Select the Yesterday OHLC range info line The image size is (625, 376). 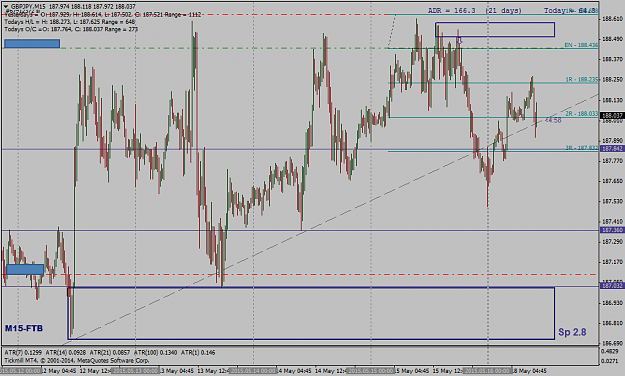click(103, 15)
